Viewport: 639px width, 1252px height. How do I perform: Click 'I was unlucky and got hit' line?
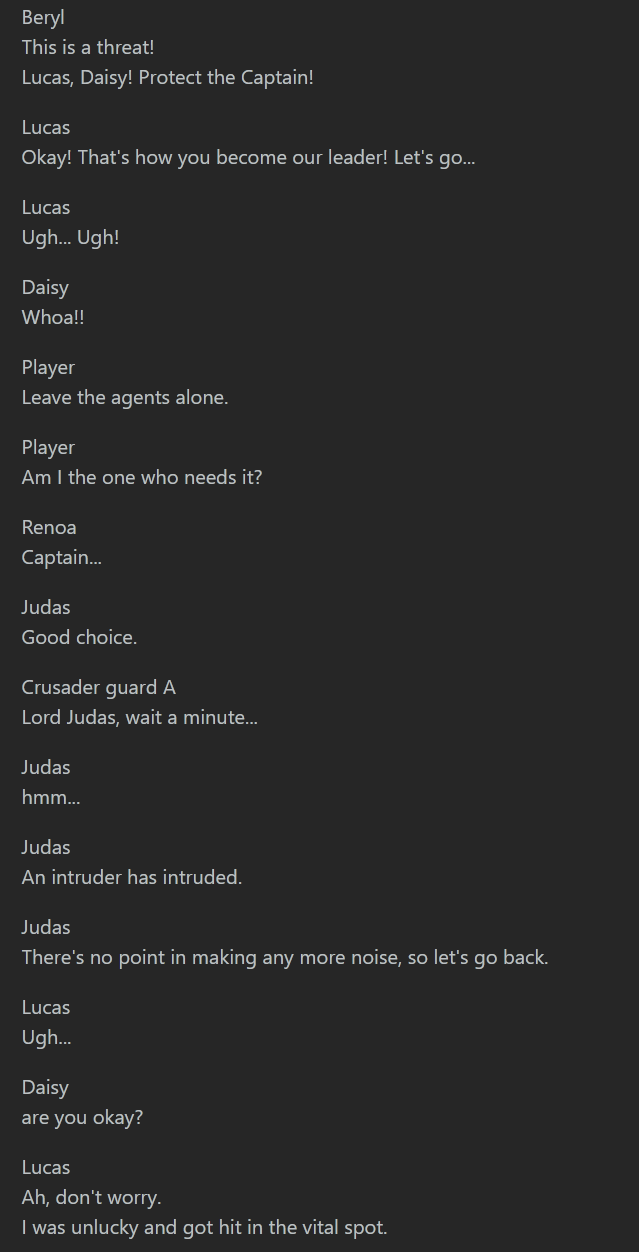click(x=204, y=1227)
